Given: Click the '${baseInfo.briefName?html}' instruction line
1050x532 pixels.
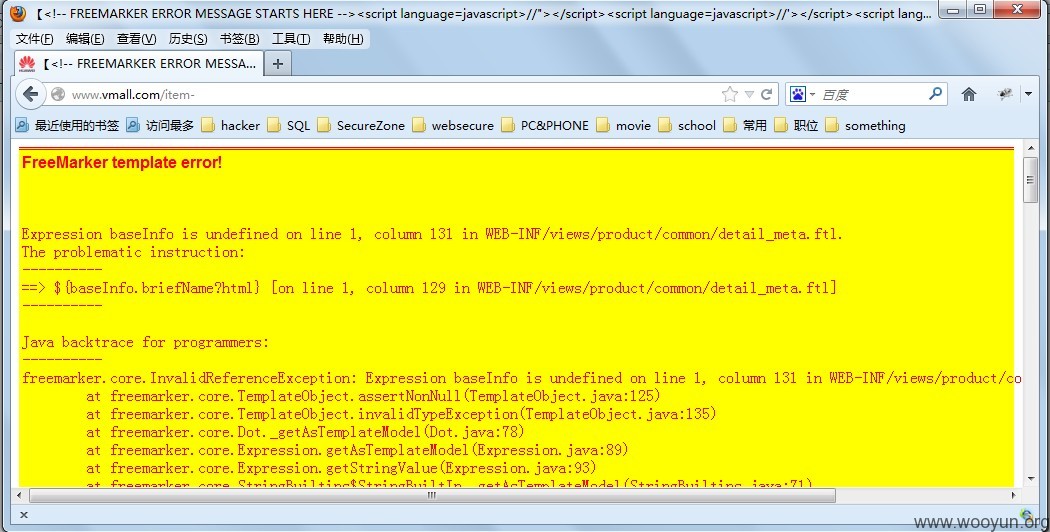Looking at the screenshot, I should 429,288.
